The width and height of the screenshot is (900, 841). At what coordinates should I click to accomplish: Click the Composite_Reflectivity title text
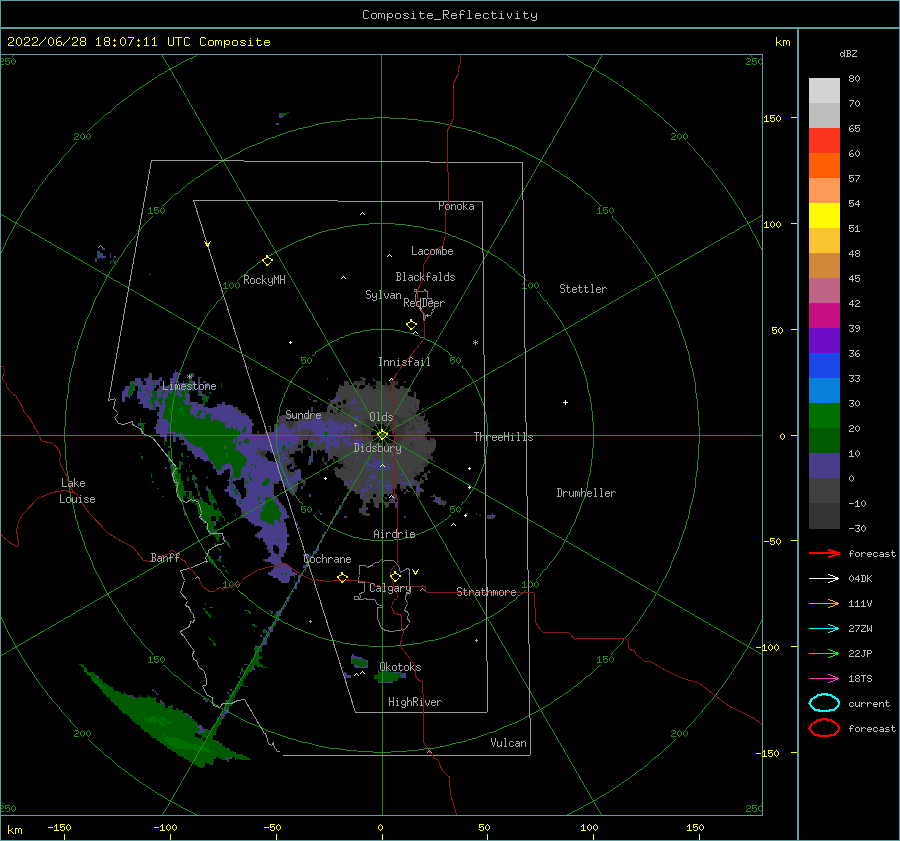[x=449, y=15]
